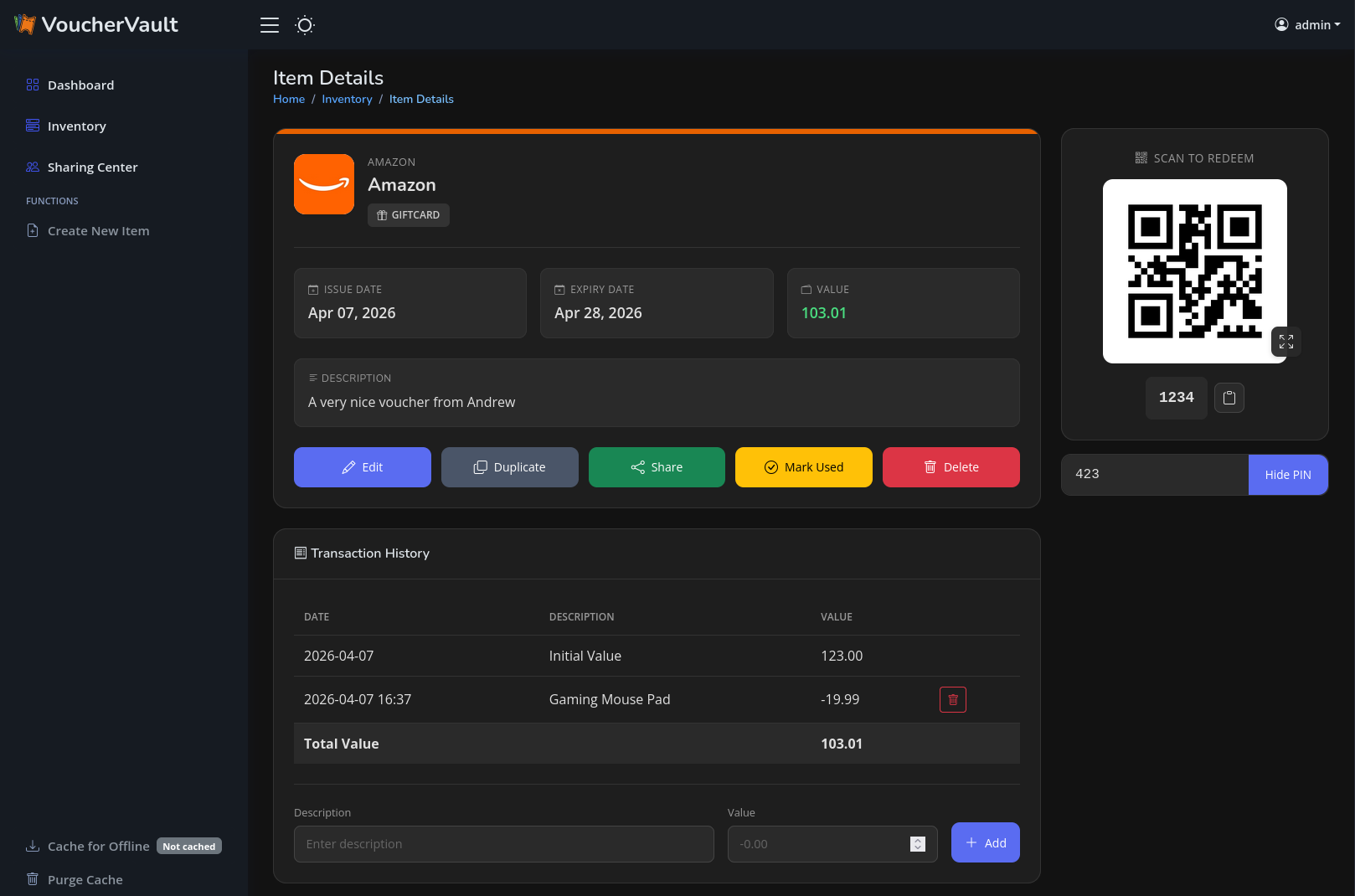This screenshot has width=1355, height=896.
Task: Click the Item Details breadcrumb link
Action: (421, 99)
